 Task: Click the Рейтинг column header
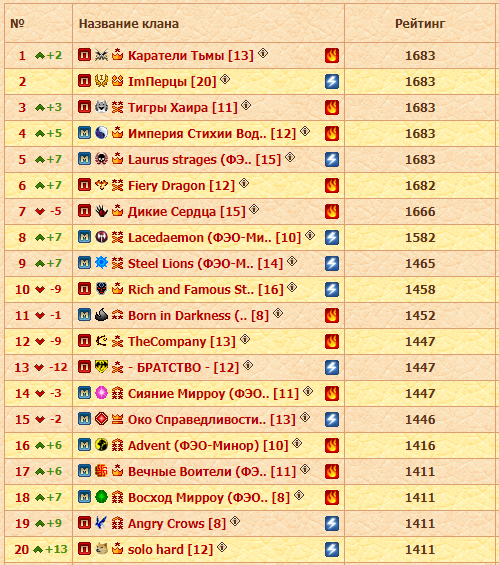click(420, 24)
